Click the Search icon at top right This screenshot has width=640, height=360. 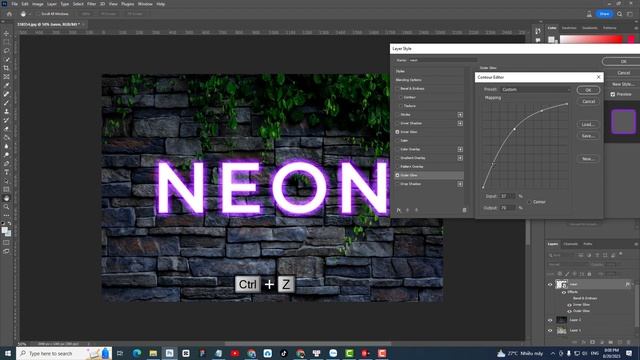[x=620, y=14]
